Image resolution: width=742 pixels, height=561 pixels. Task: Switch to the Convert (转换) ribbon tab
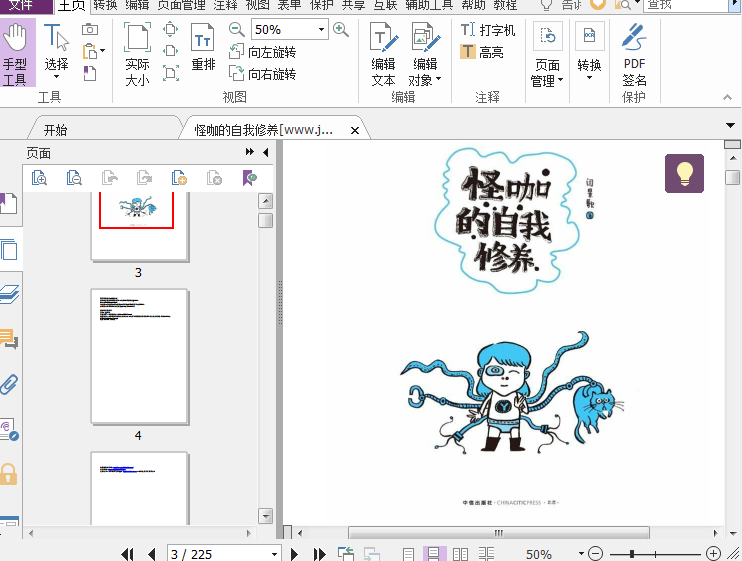[105, 5]
